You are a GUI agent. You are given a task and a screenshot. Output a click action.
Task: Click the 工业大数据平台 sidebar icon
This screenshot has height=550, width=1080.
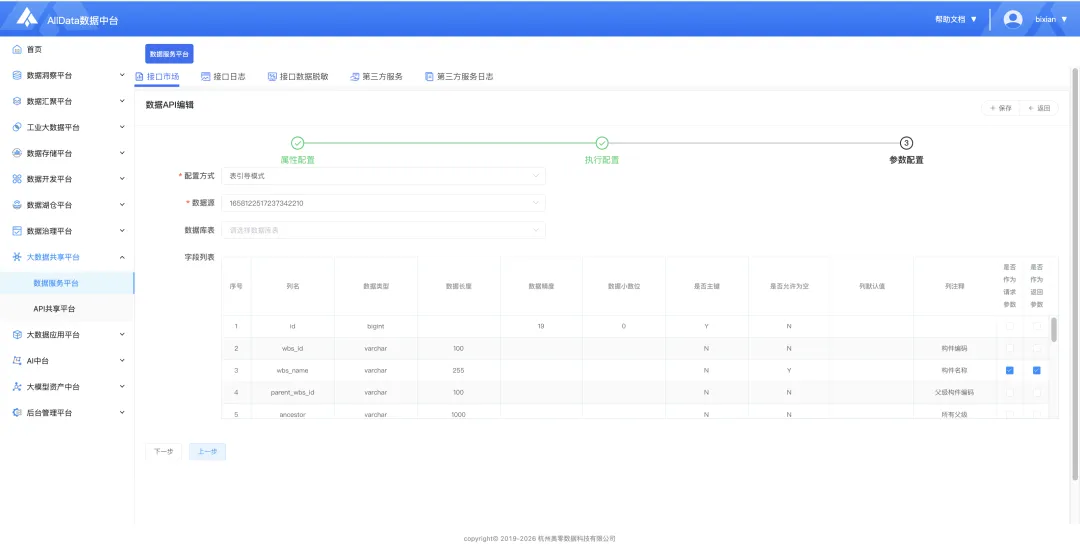(17, 127)
